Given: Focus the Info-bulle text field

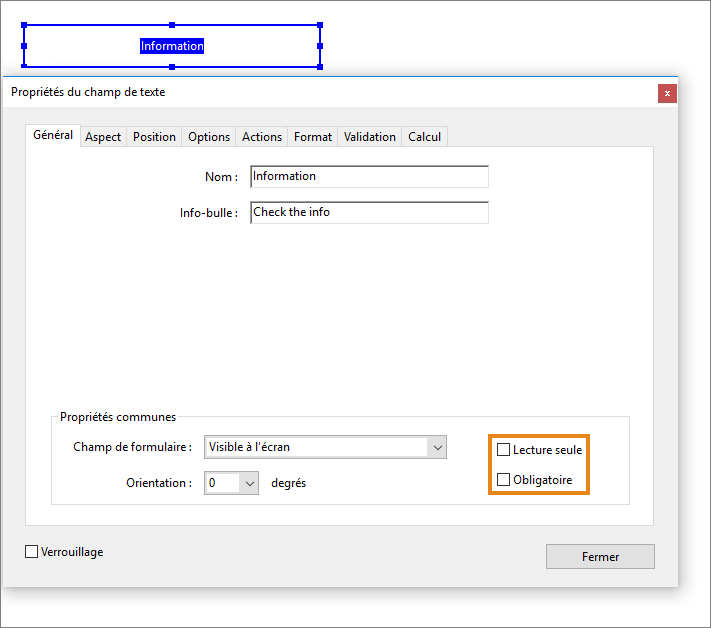Looking at the screenshot, I should [369, 213].
